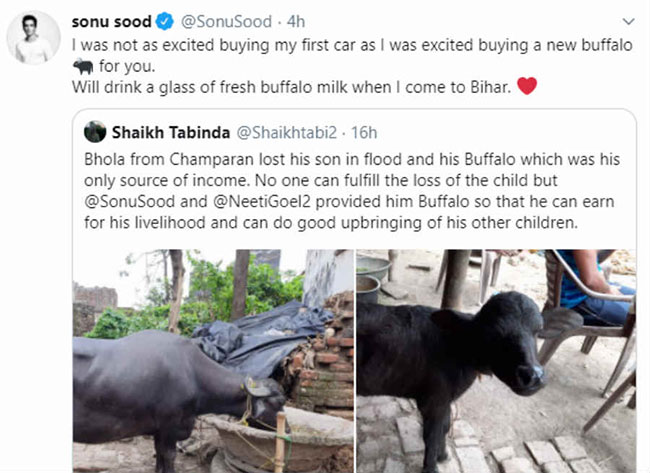650x473 pixels.
Task: Open the 'Shaikh Tabinda' display name
Action: [170, 131]
